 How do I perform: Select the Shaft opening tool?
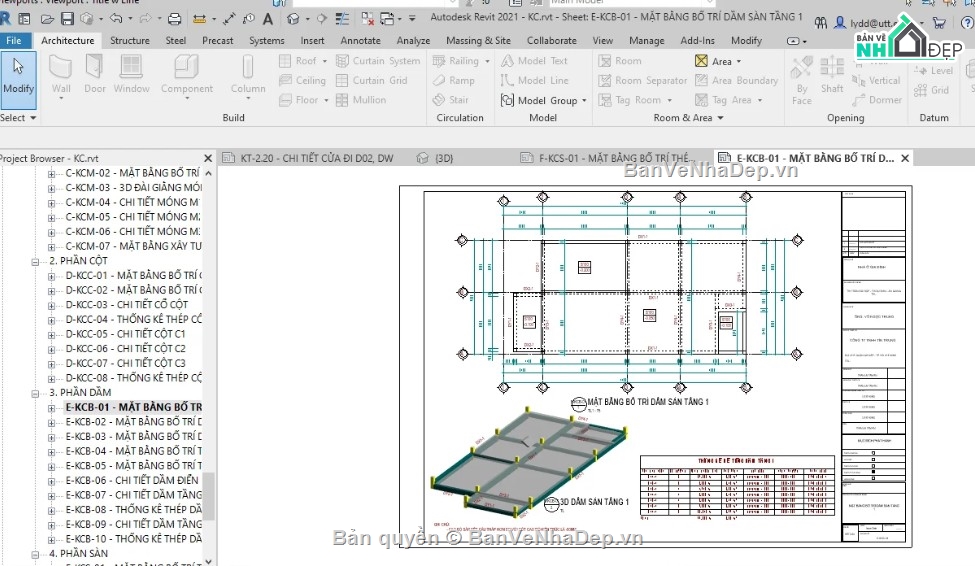tap(831, 75)
